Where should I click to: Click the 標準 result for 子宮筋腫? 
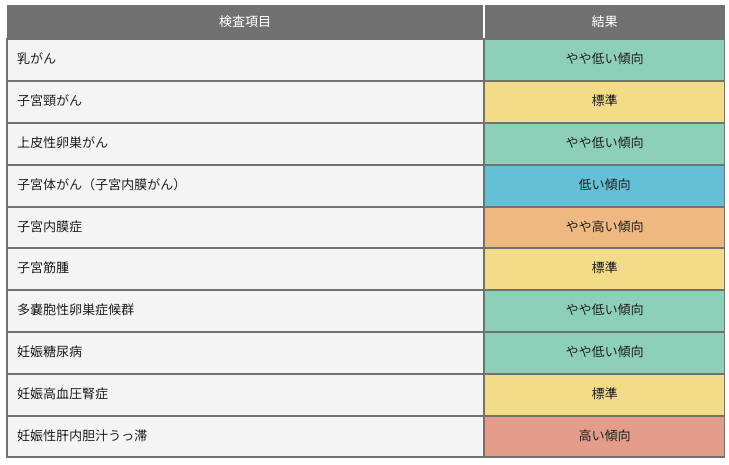click(x=604, y=268)
